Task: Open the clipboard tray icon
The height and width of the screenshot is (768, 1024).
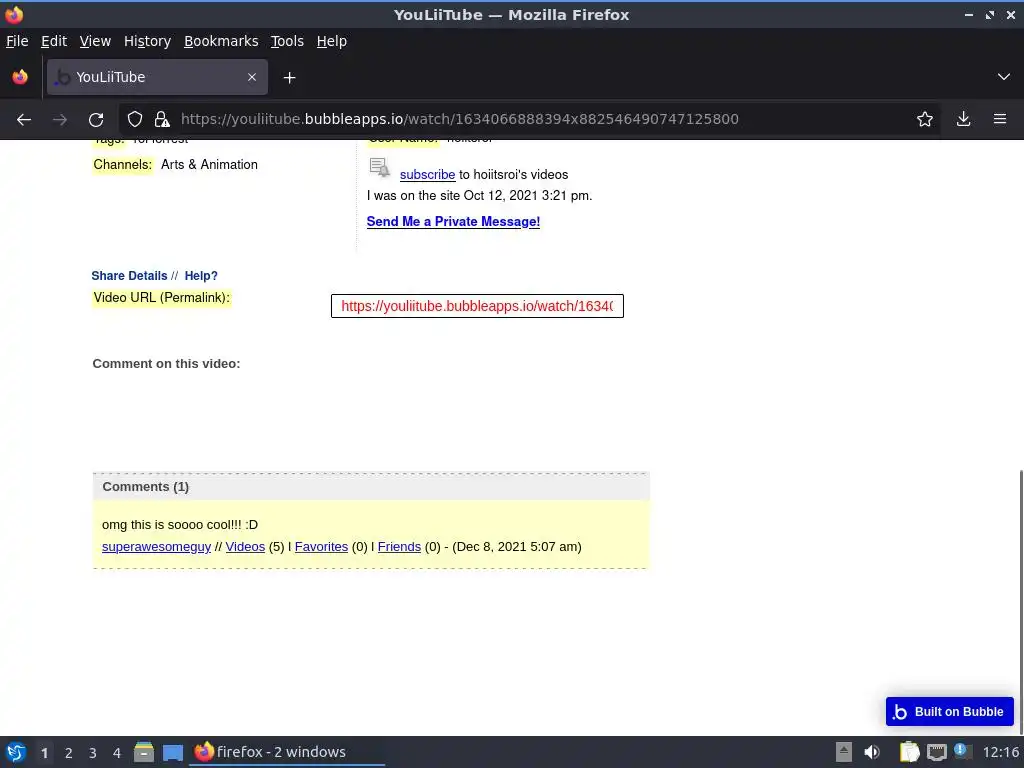Action: click(x=909, y=752)
